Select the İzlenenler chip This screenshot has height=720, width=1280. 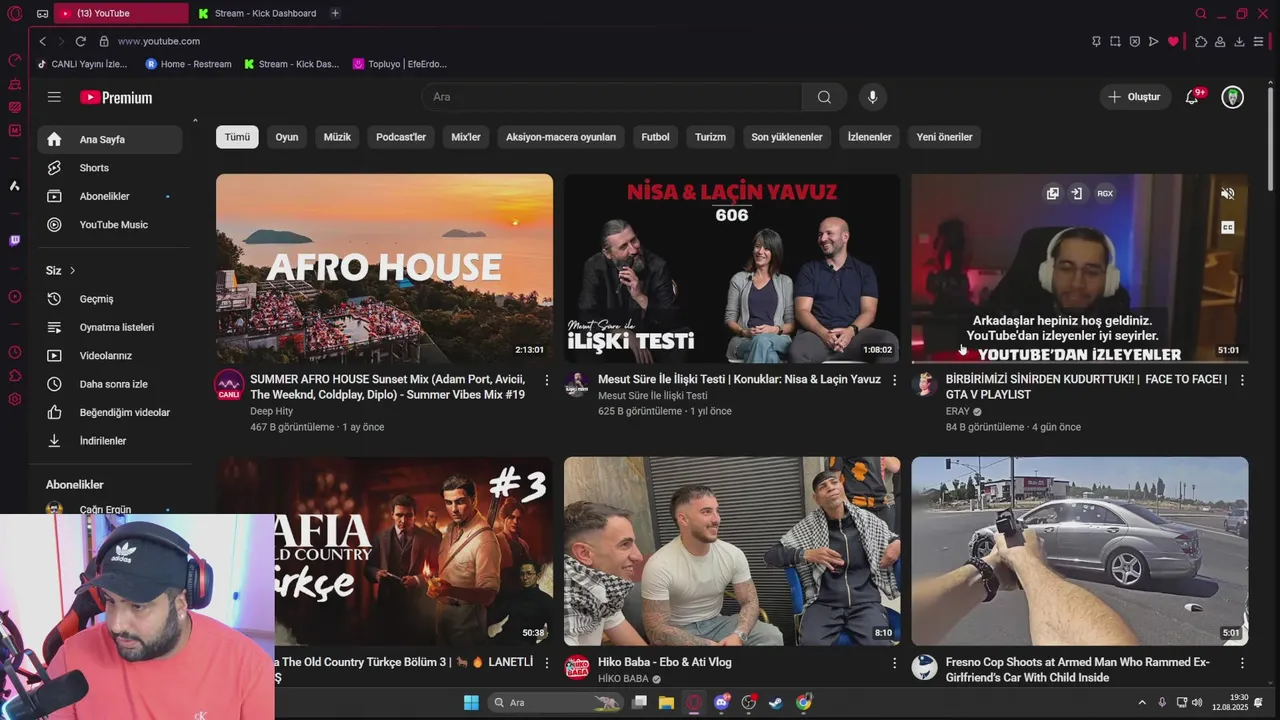coord(869,137)
